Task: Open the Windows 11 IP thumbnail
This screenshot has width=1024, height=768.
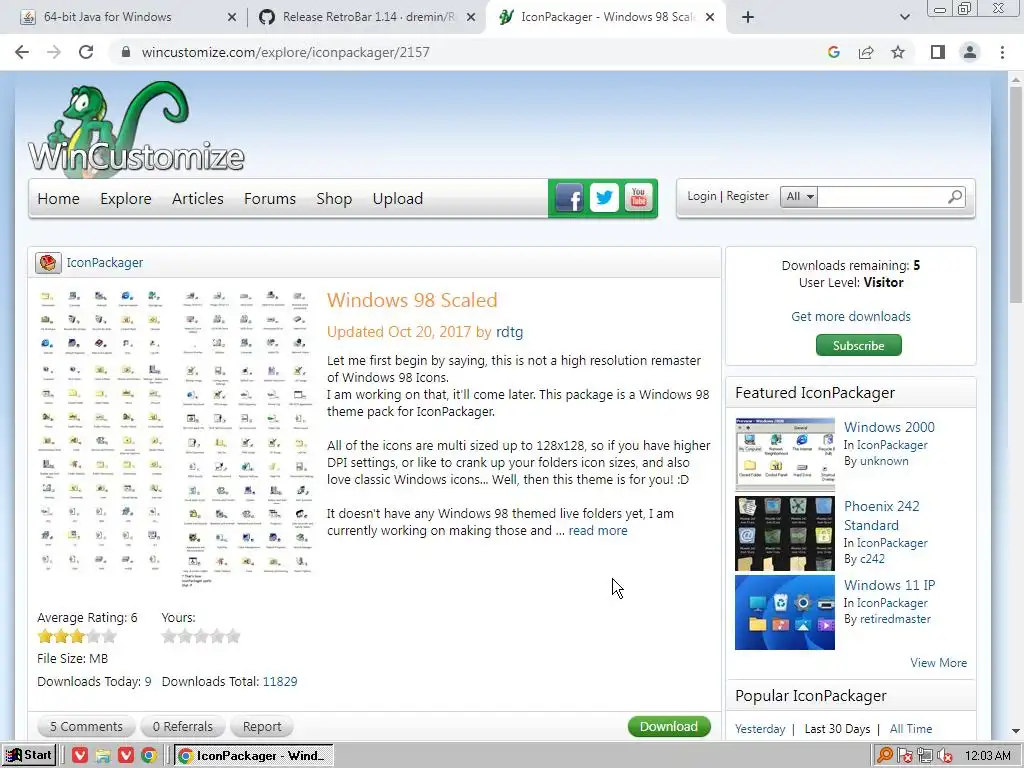Action: (x=785, y=612)
